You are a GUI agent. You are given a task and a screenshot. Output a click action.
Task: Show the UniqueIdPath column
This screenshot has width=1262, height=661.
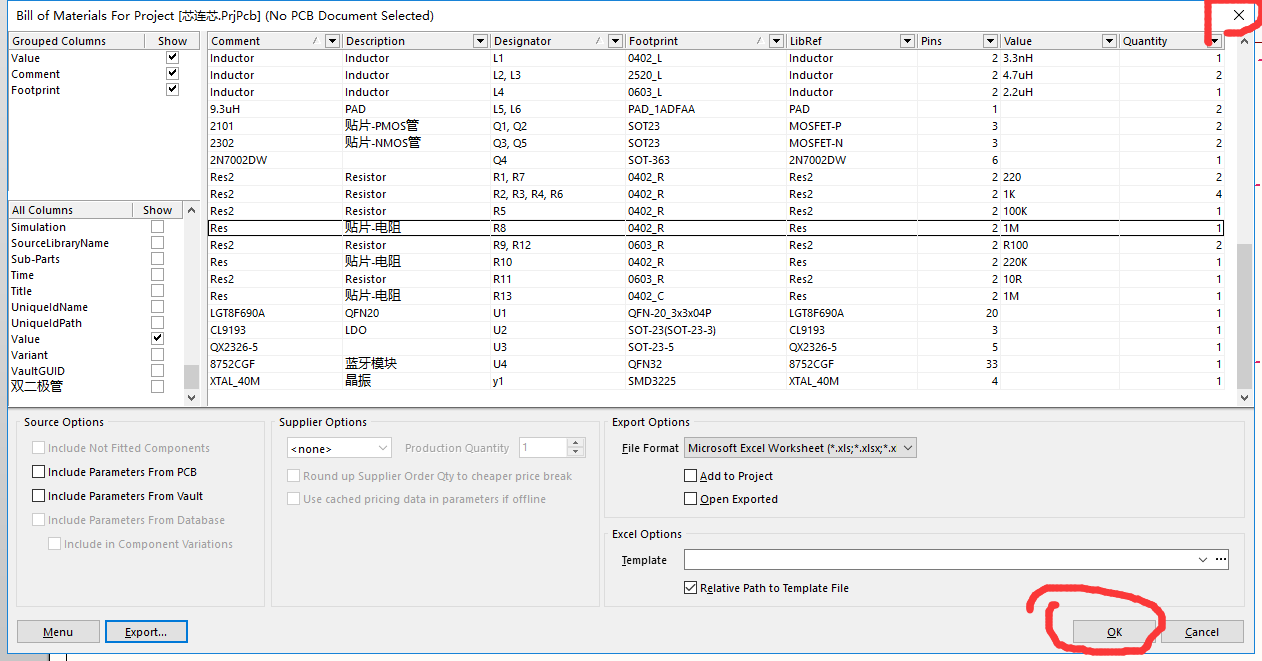click(157, 323)
